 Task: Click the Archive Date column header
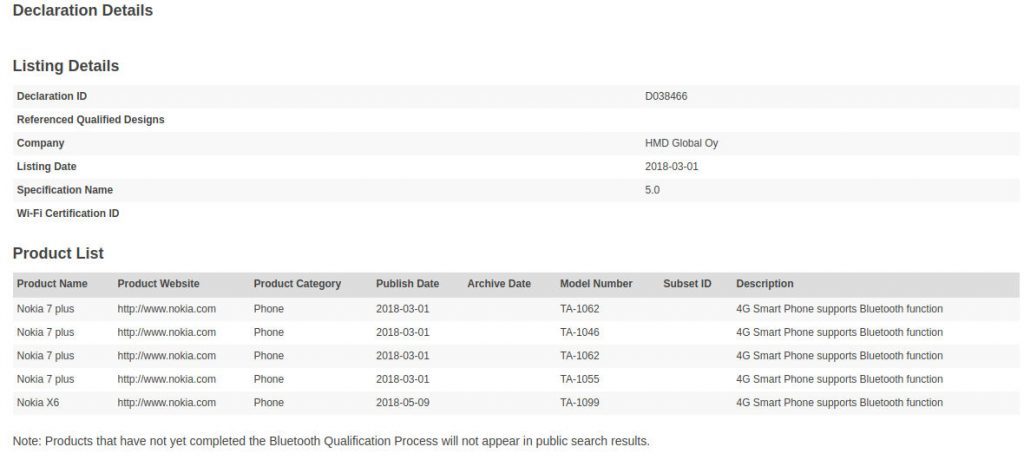pyautogui.click(x=499, y=284)
